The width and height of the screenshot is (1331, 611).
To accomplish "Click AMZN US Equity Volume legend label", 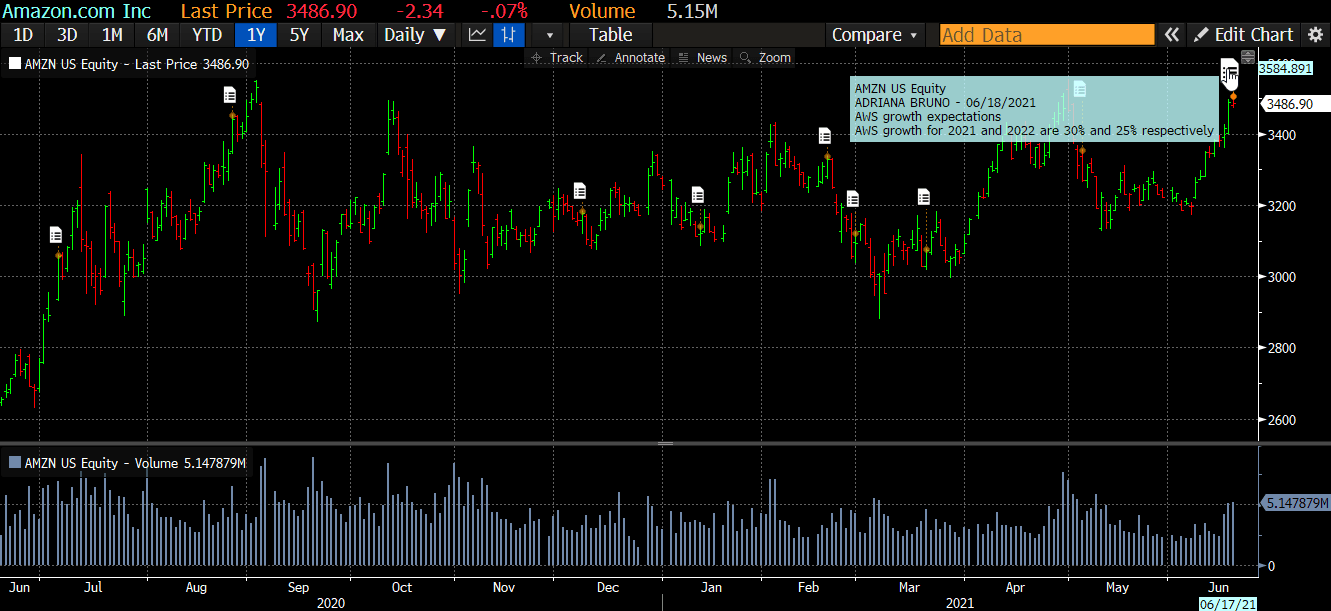I will pos(135,463).
